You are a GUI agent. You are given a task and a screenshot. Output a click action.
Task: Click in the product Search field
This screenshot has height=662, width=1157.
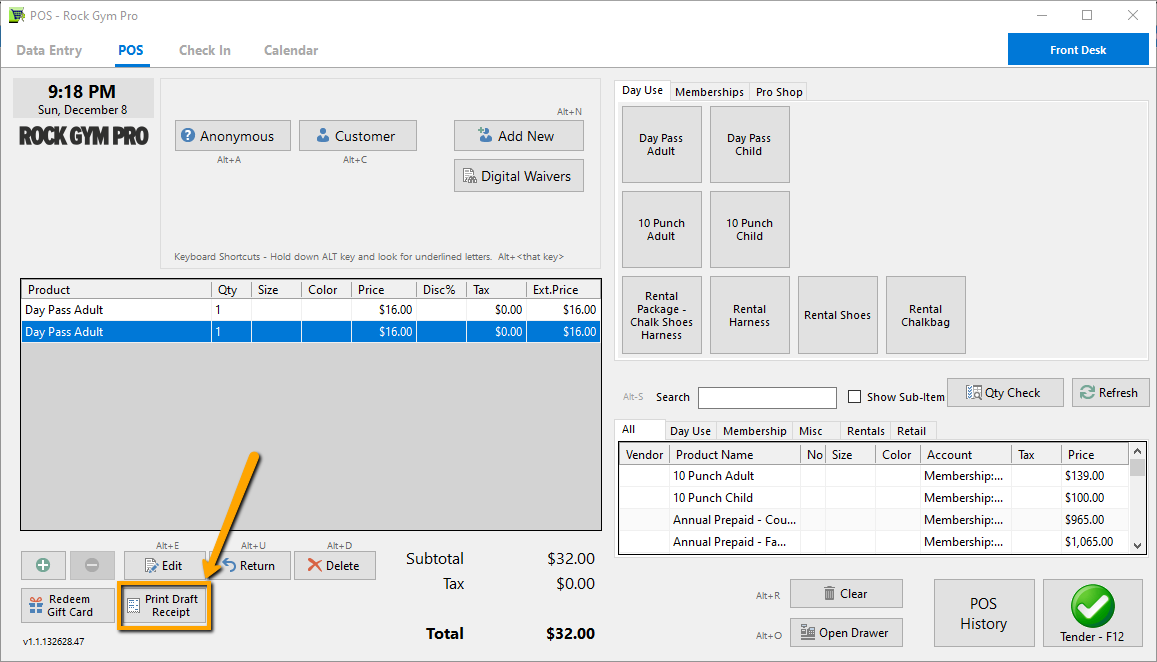click(x=767, y=398)
